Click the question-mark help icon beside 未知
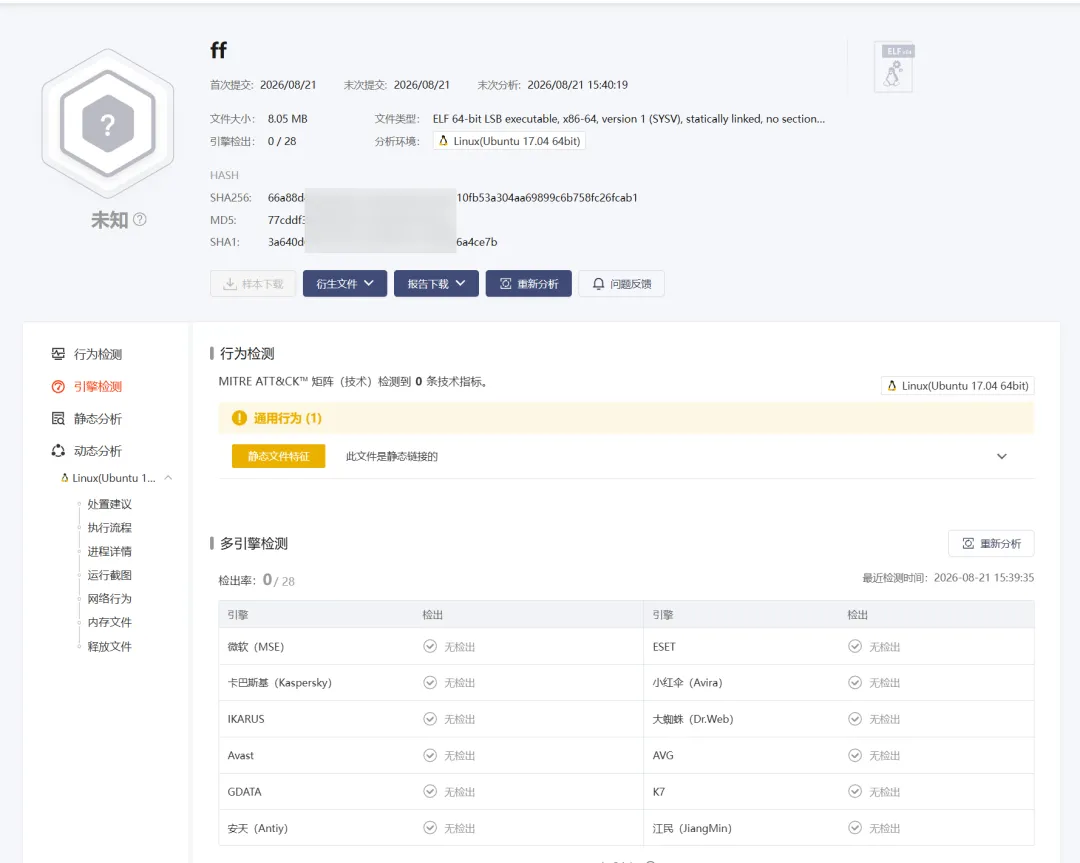 point(140,219)
